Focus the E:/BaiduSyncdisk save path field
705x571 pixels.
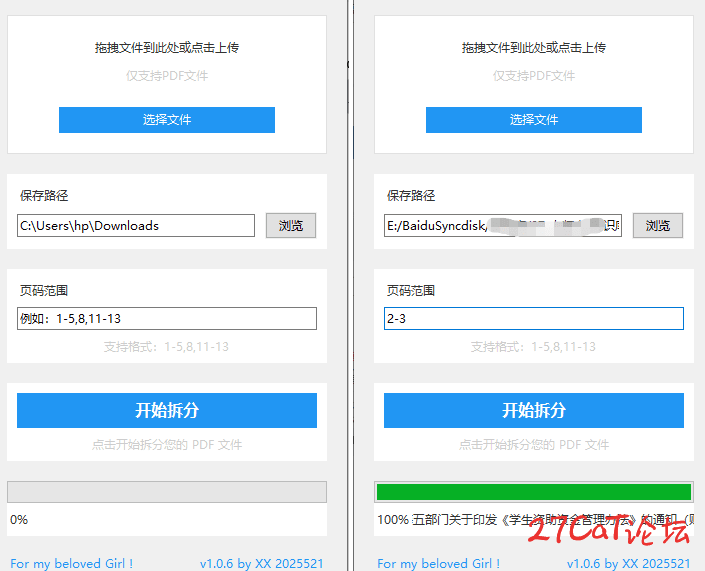point(503,225)
